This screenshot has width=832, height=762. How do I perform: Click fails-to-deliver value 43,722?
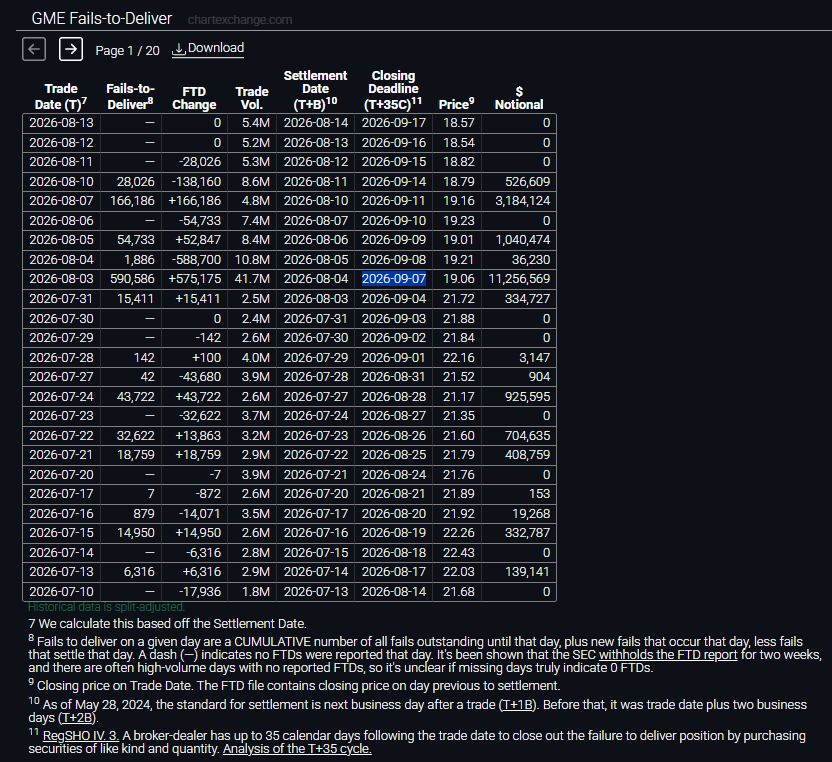[x=135, y=397]
